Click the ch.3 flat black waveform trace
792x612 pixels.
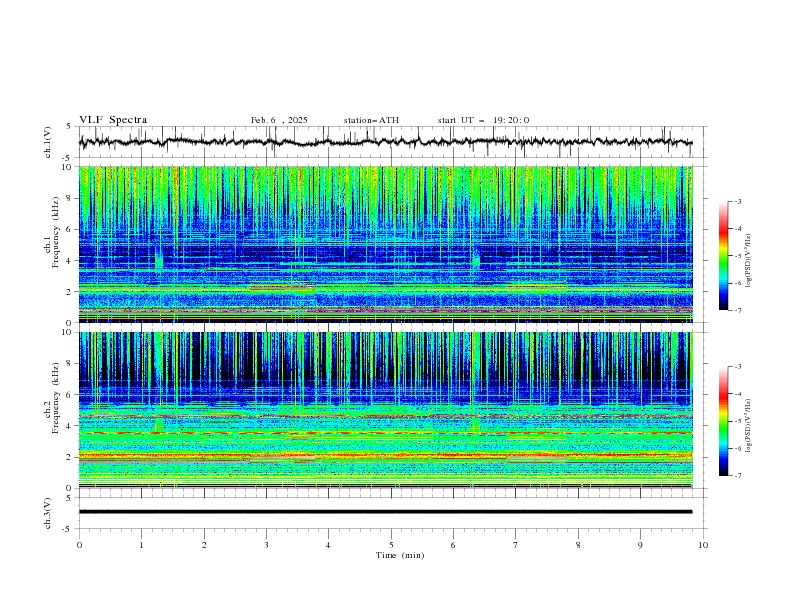[385, 512]
